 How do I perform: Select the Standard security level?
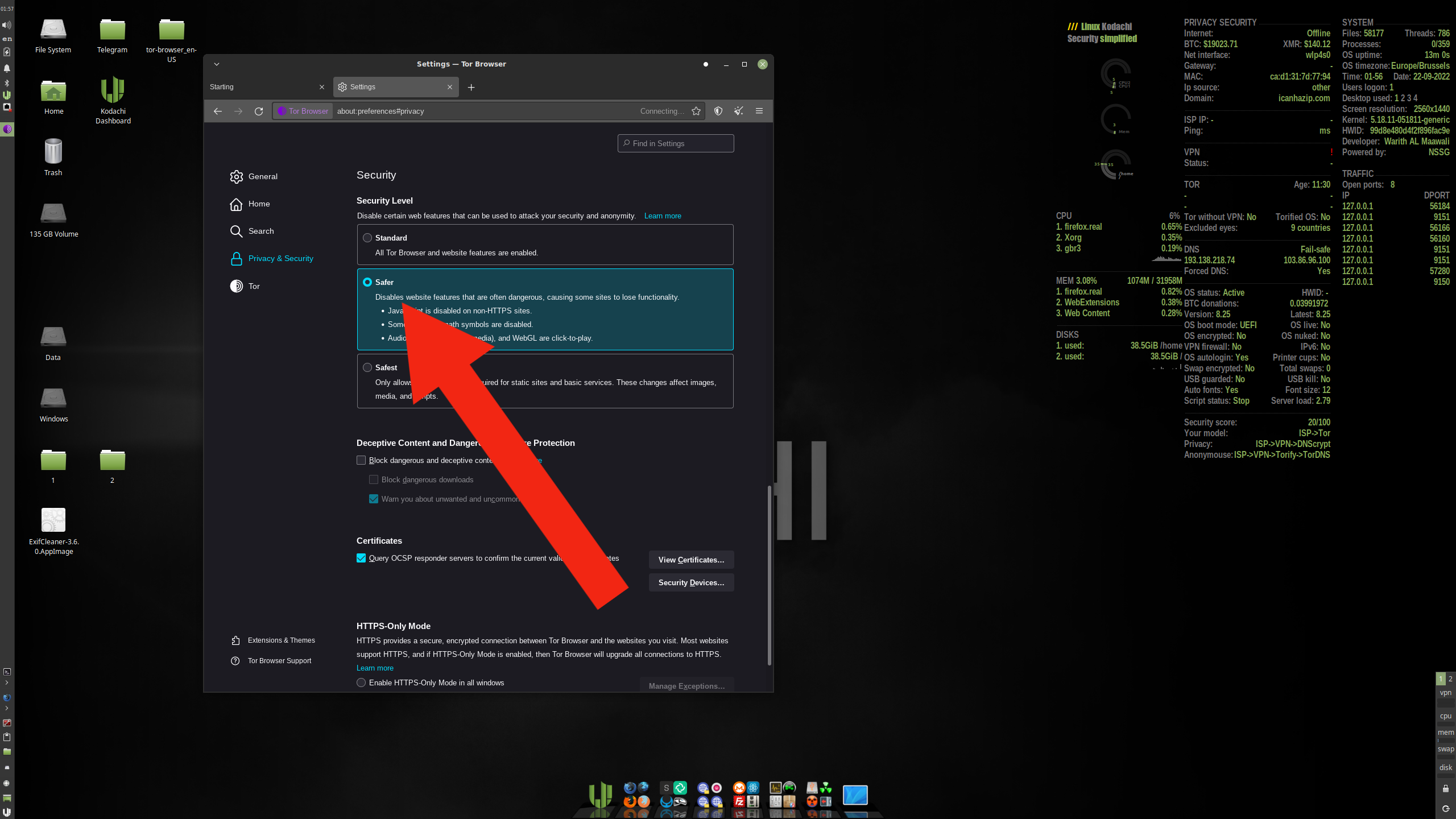tap(367, 238)
